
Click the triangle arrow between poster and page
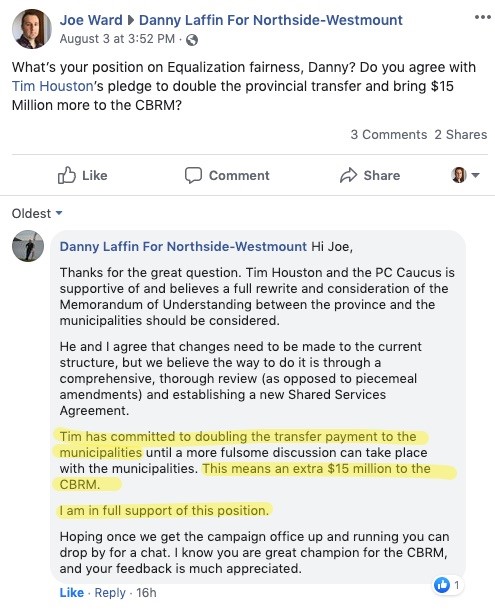coord(131,20)
